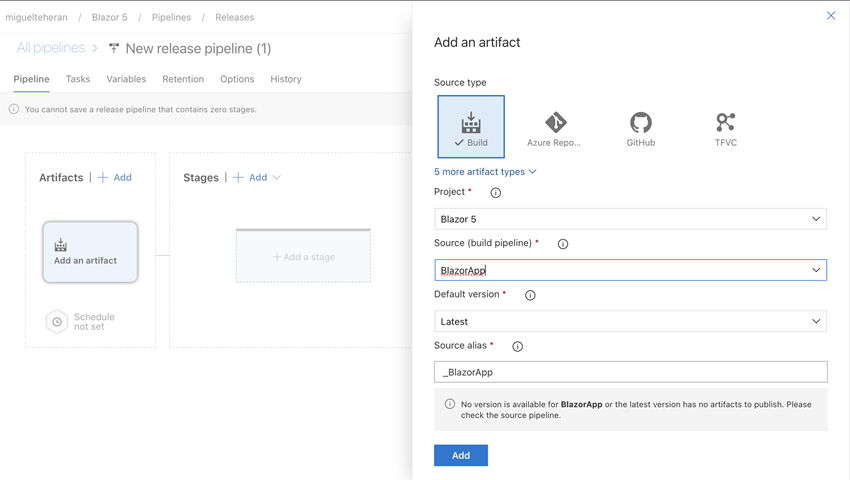This screenshot has width=850, height=480.
Task: Click Add next to Artifacts
Action: (x=115, y=177)
